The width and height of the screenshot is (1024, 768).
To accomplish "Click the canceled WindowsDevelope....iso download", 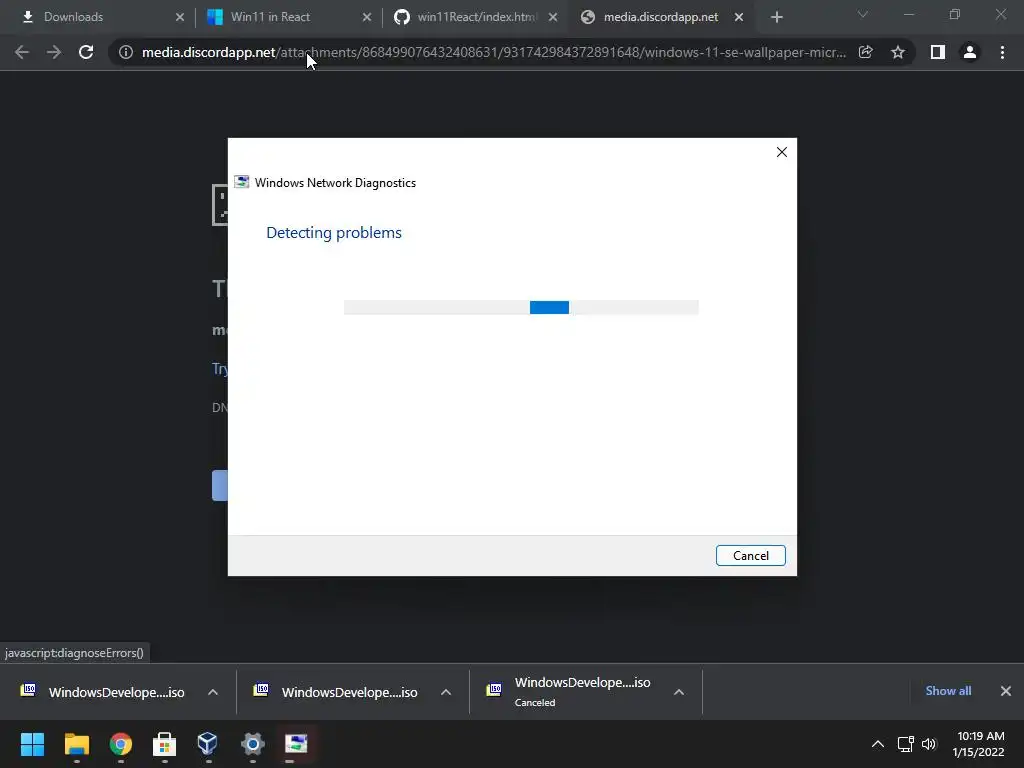I will point(582,691).
